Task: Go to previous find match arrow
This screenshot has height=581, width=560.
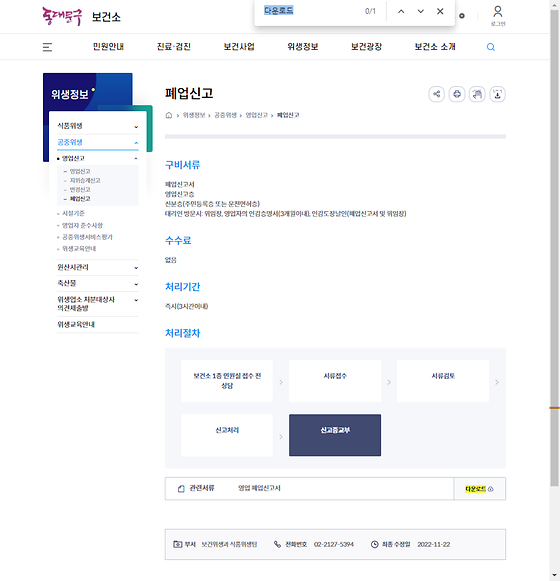Action: (401, 11)
